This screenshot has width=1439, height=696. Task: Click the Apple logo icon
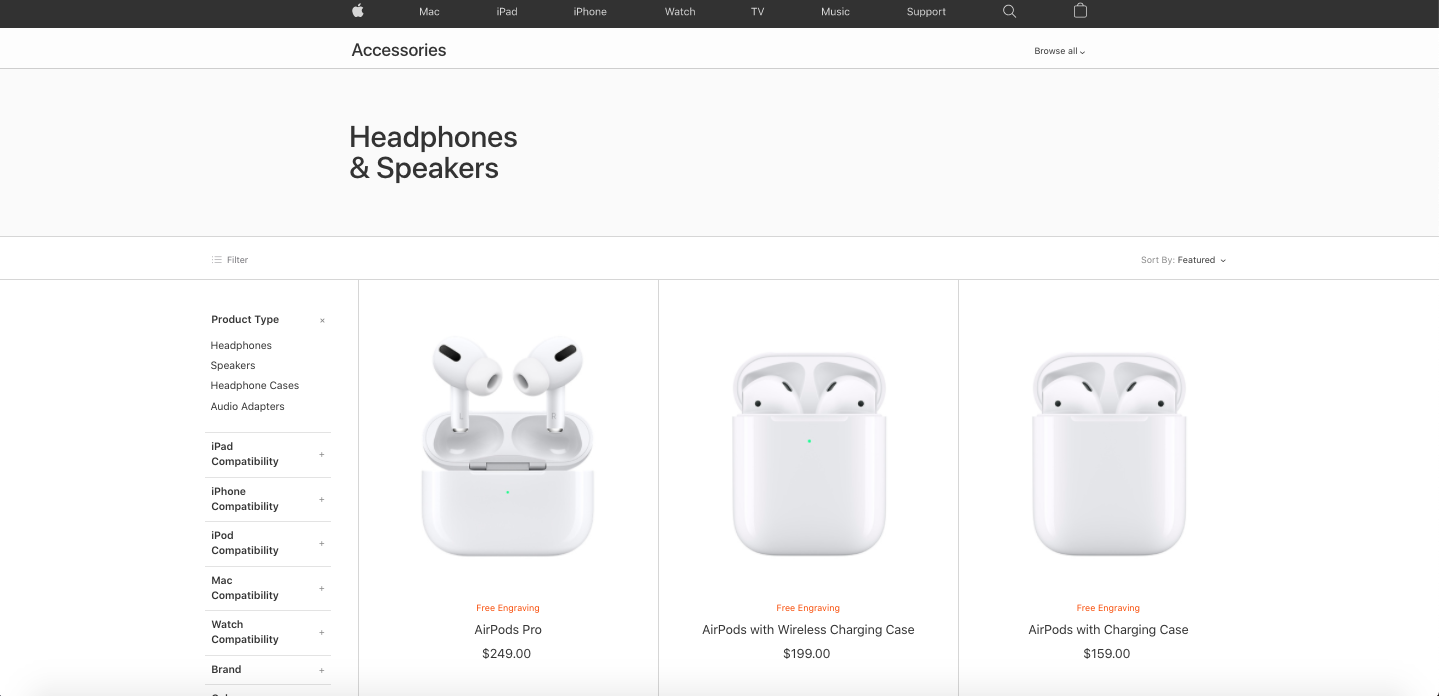click(358, 11)
